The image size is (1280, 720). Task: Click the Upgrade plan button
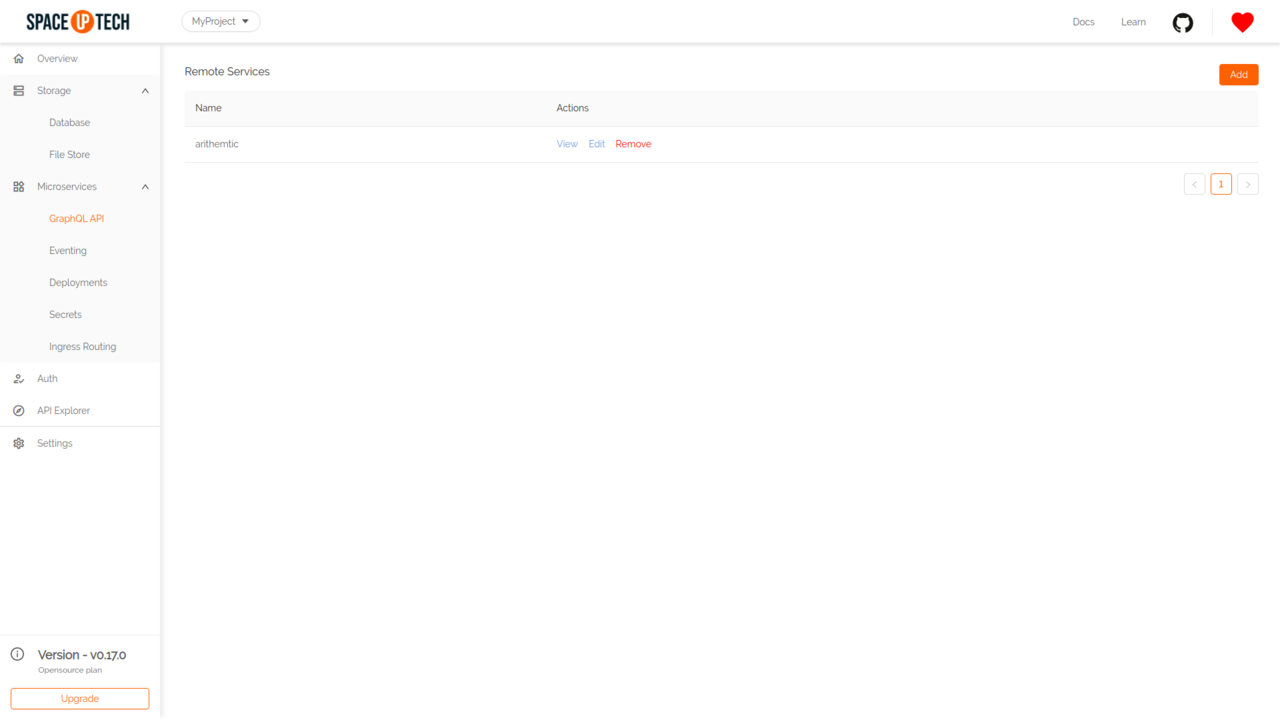(x=80, y=699)
